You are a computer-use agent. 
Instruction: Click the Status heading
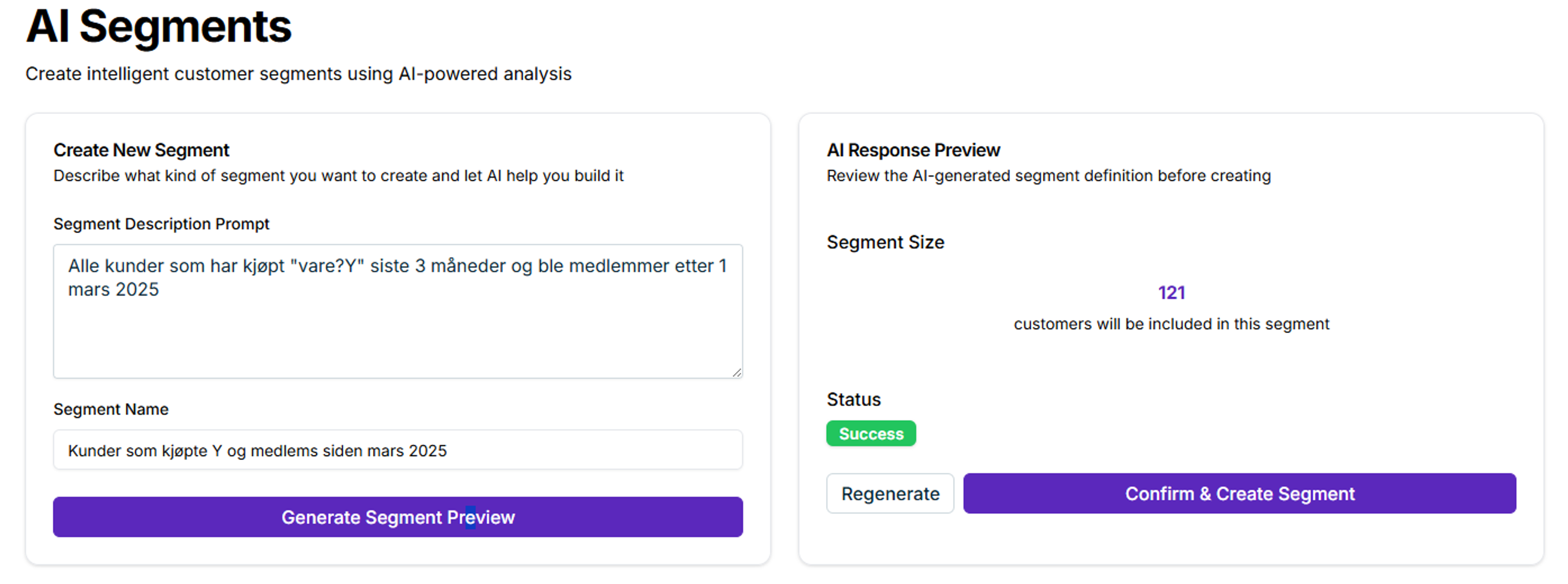tap(853, 399)
